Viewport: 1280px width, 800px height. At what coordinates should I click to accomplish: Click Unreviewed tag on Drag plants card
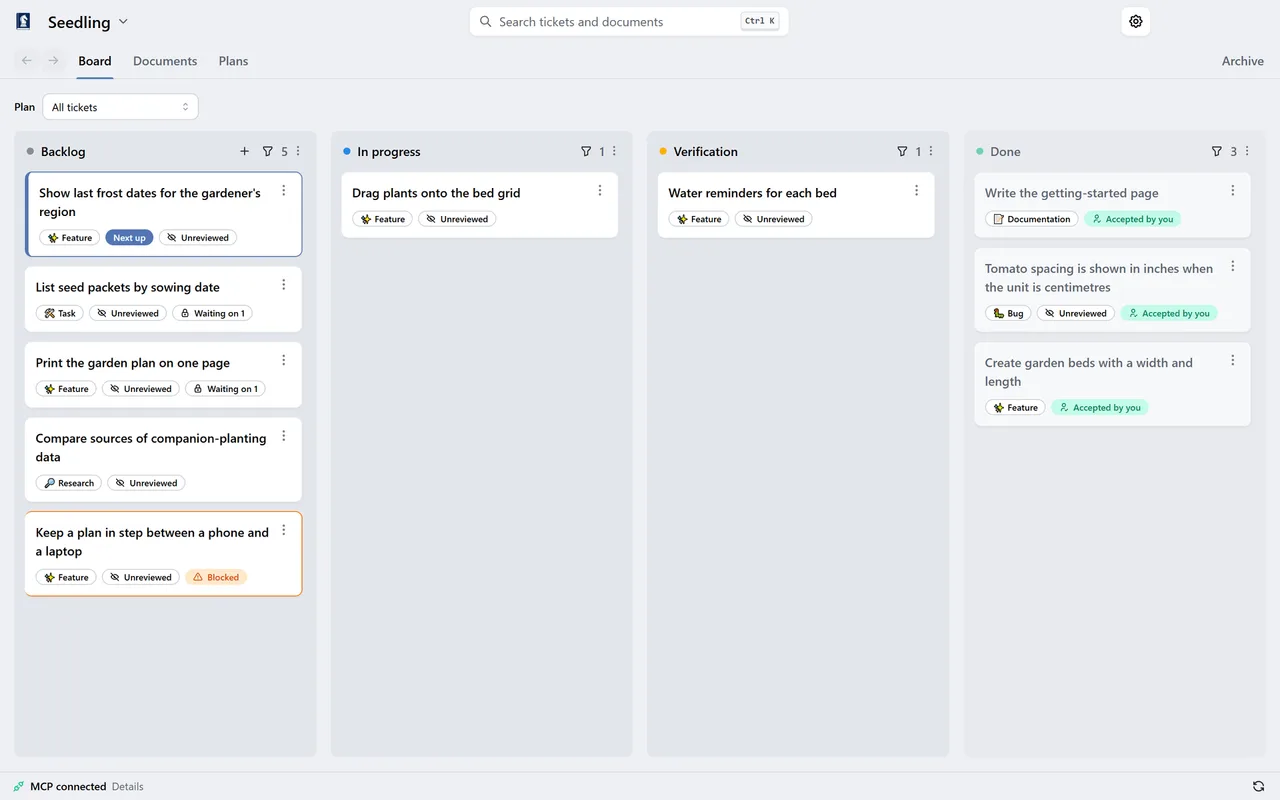tap(457, 219)
